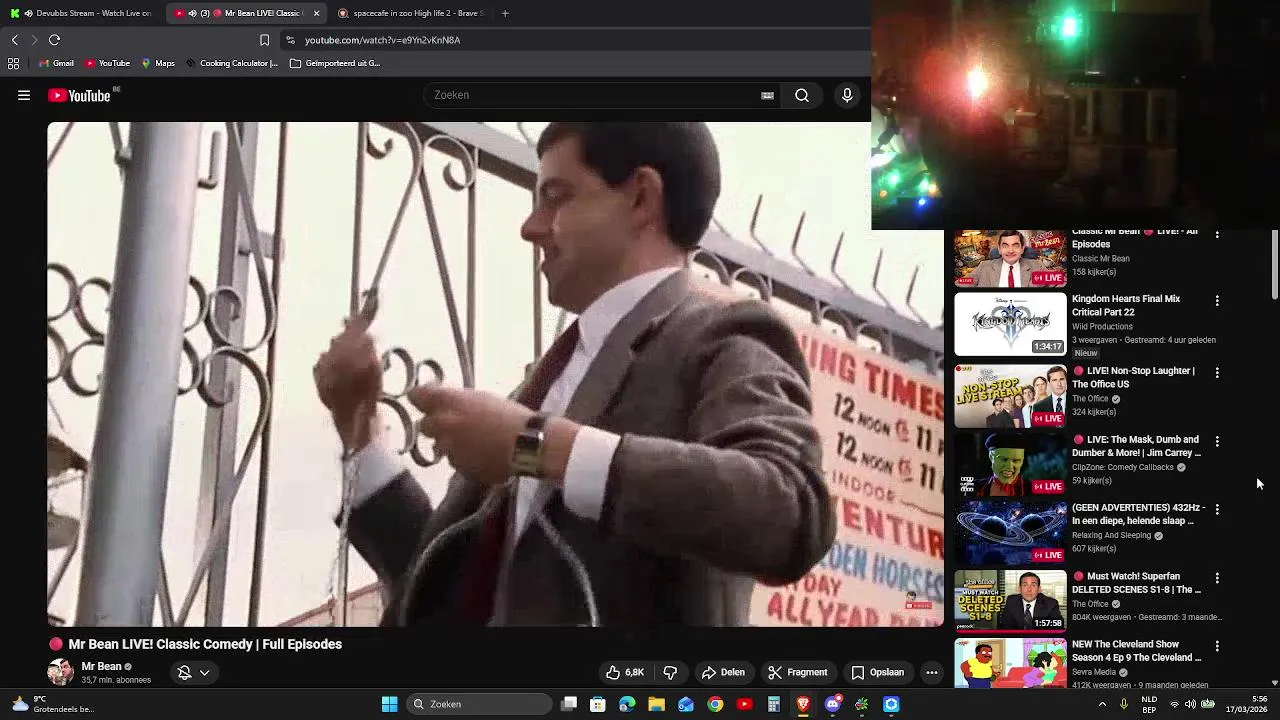The width and height of the screenshot is (1280, 720).
Task: Open Calculator from the taskbar
Action: [x=774, y=704]
